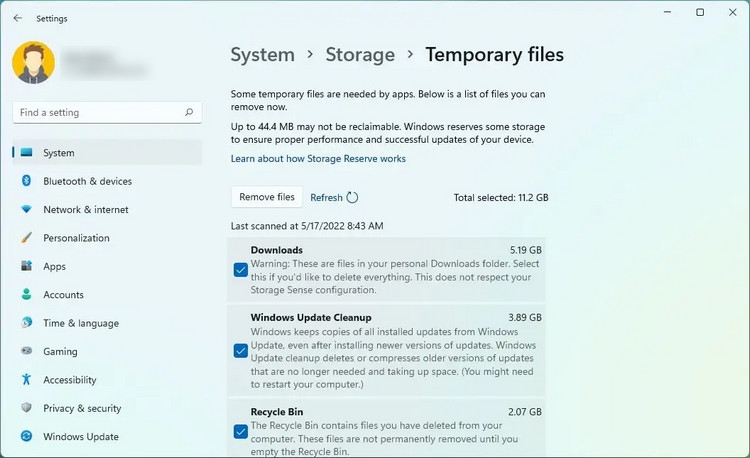Navigate to Storage in the breadcrumb
Viewport: 750px width, 458px height.
(x=360, y=55)
